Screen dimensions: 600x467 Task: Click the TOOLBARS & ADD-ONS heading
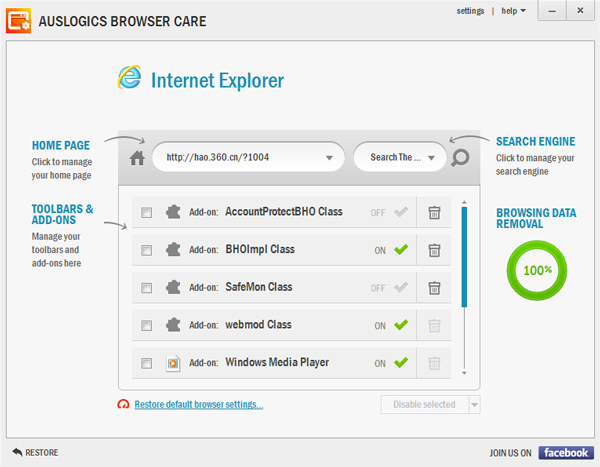pos(62,214)
